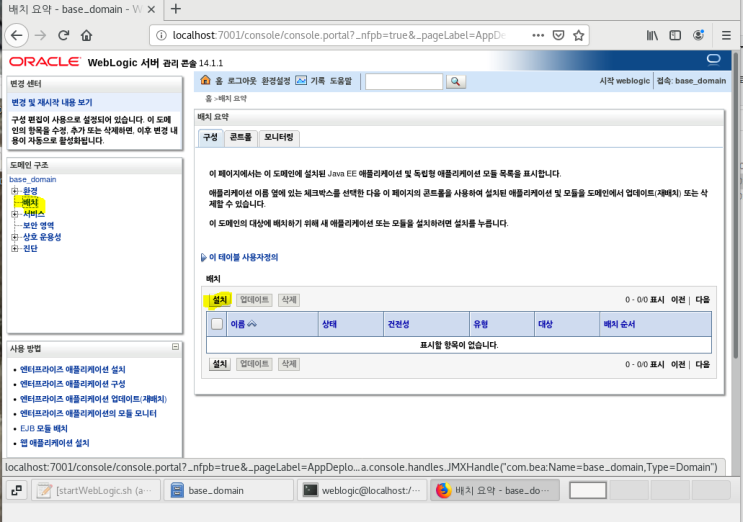Click the lower 설치 button
743x522 pixels.
pyautogui.click(x=219, y=364)
